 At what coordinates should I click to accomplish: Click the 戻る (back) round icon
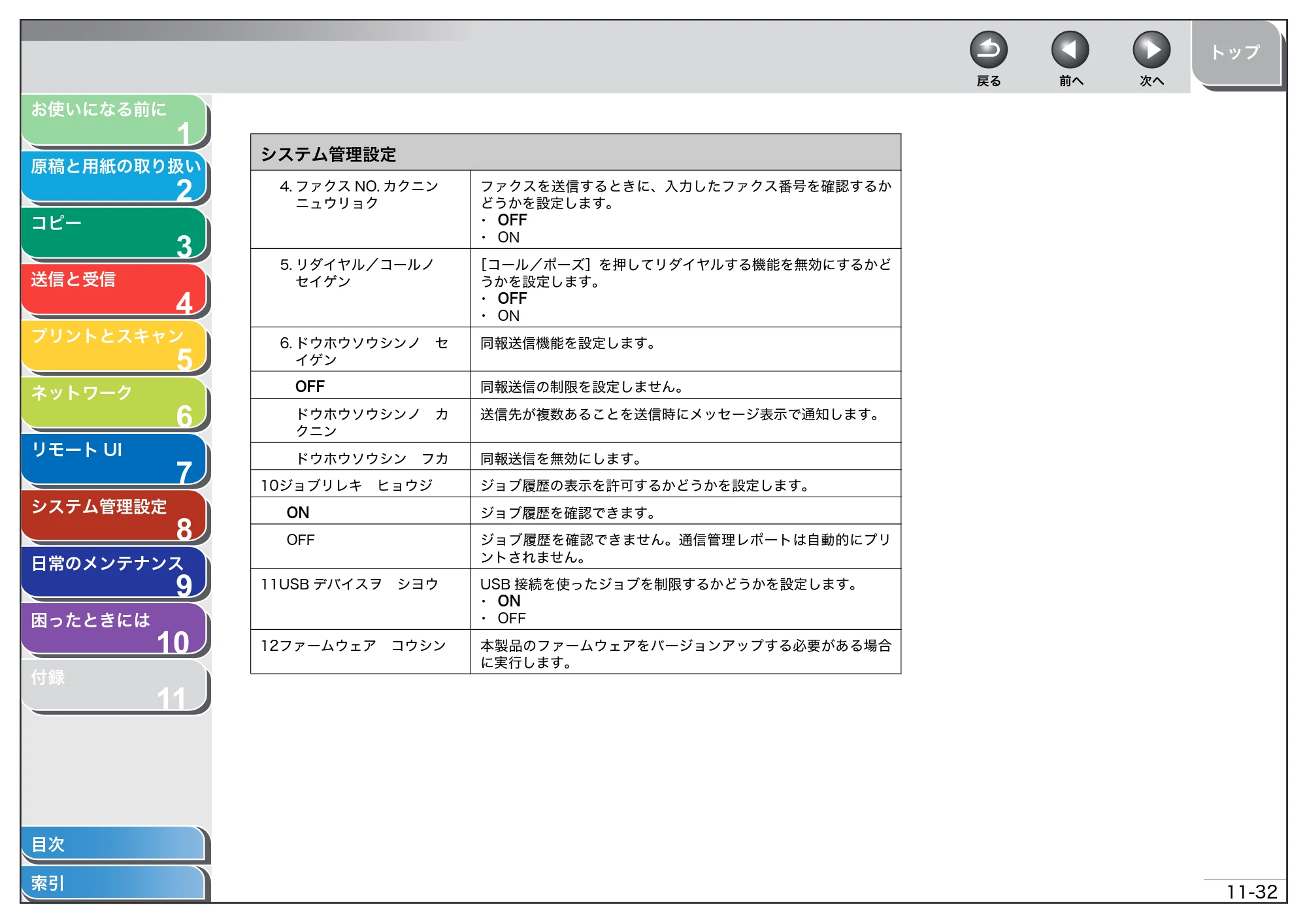(988, 50)
